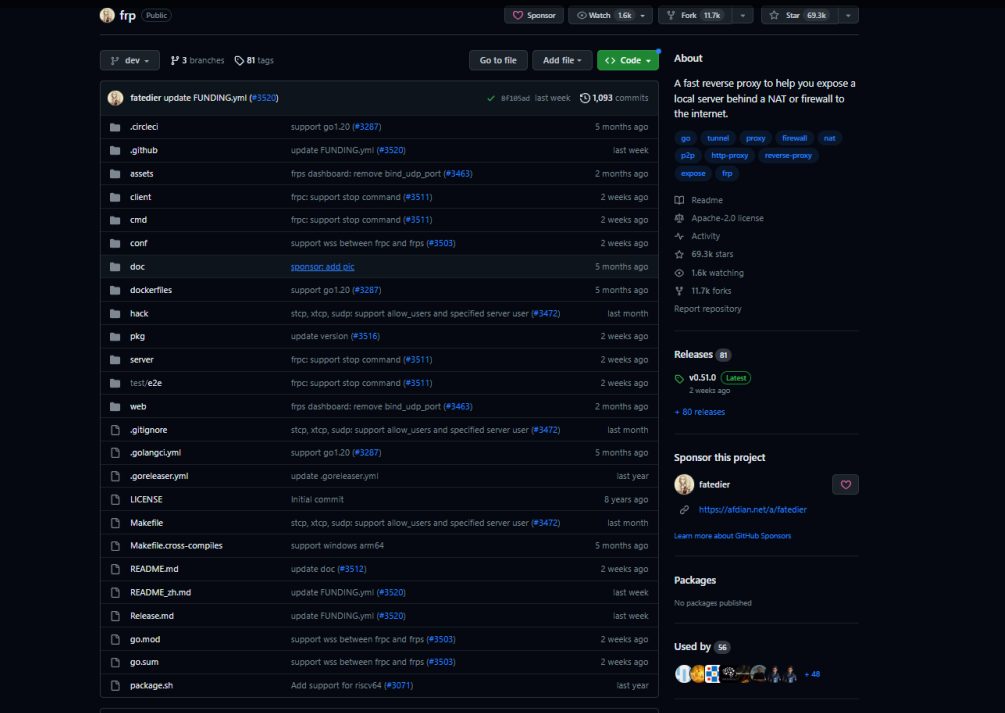This screenshot has height=713, width=1005.
Task: Click the folder icon for doc
Action: 115,267
